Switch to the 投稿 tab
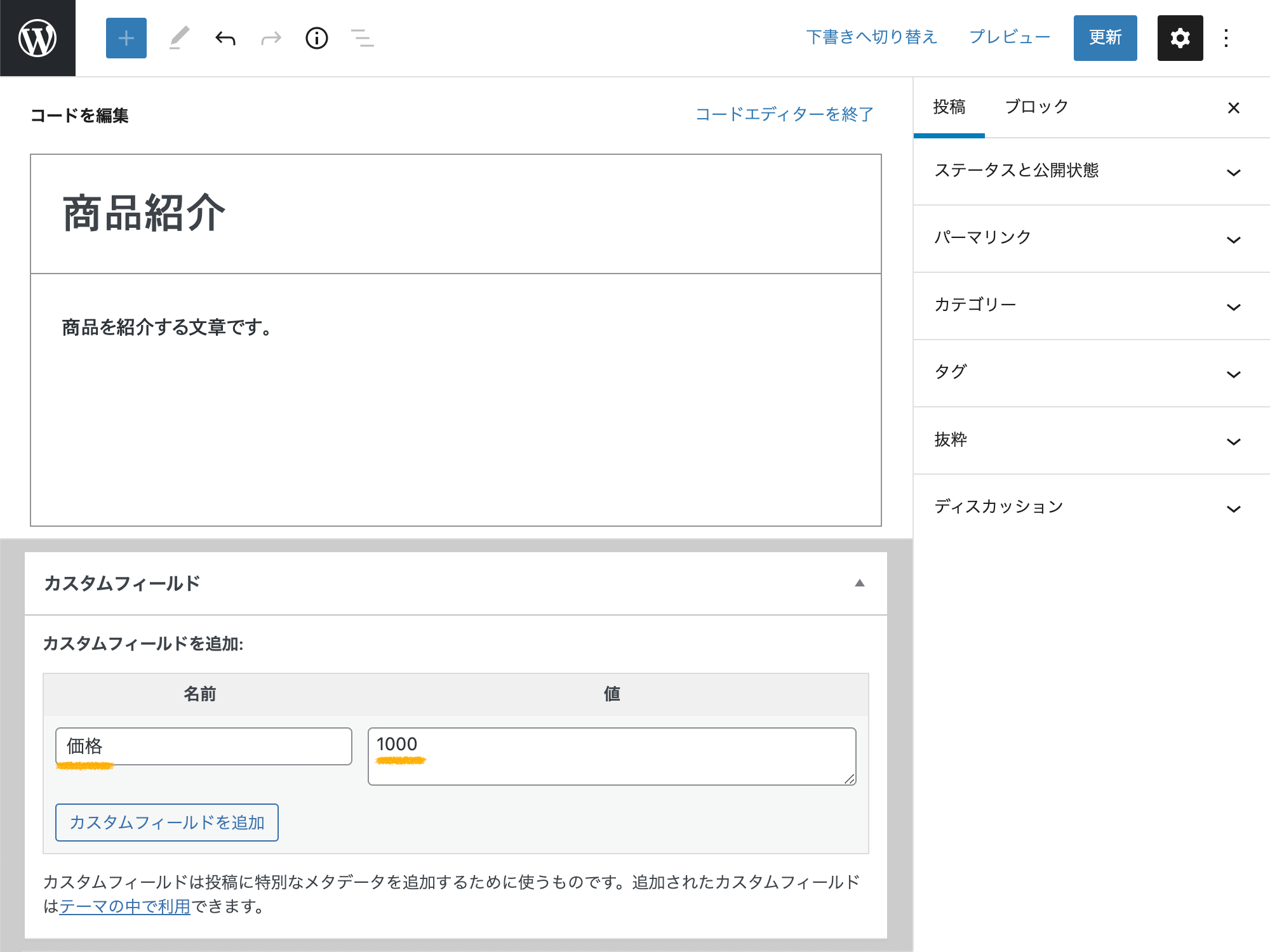 (x=949, y=107)
